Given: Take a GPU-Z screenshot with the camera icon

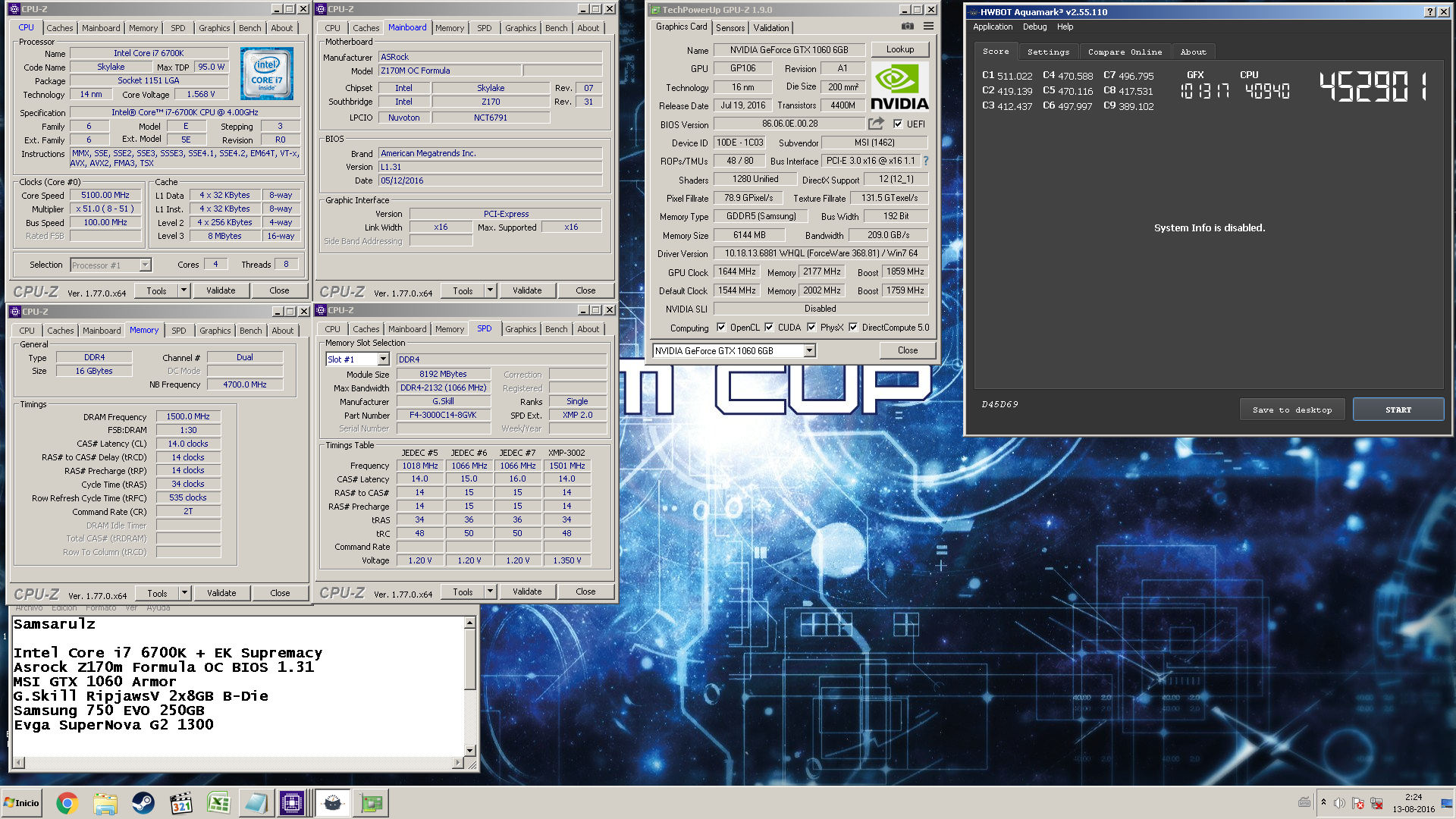Looking at the screenshot, I should point(907,27).
